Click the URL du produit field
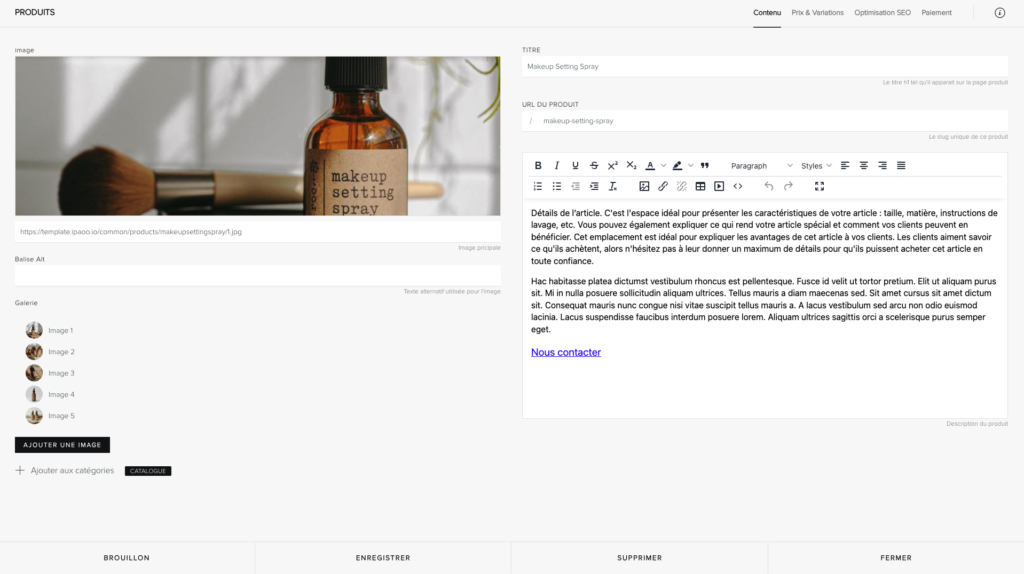 [765, 121]
